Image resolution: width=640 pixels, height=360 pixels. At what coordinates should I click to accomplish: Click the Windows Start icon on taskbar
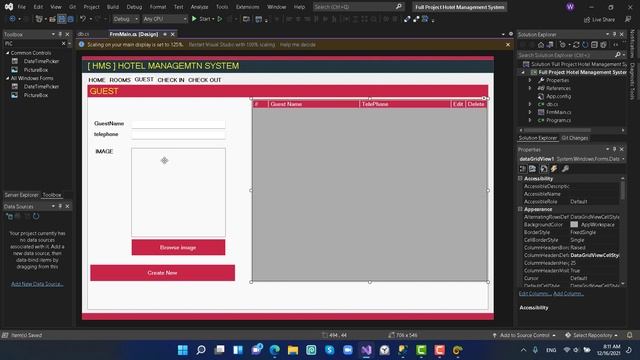click(183, 350)
